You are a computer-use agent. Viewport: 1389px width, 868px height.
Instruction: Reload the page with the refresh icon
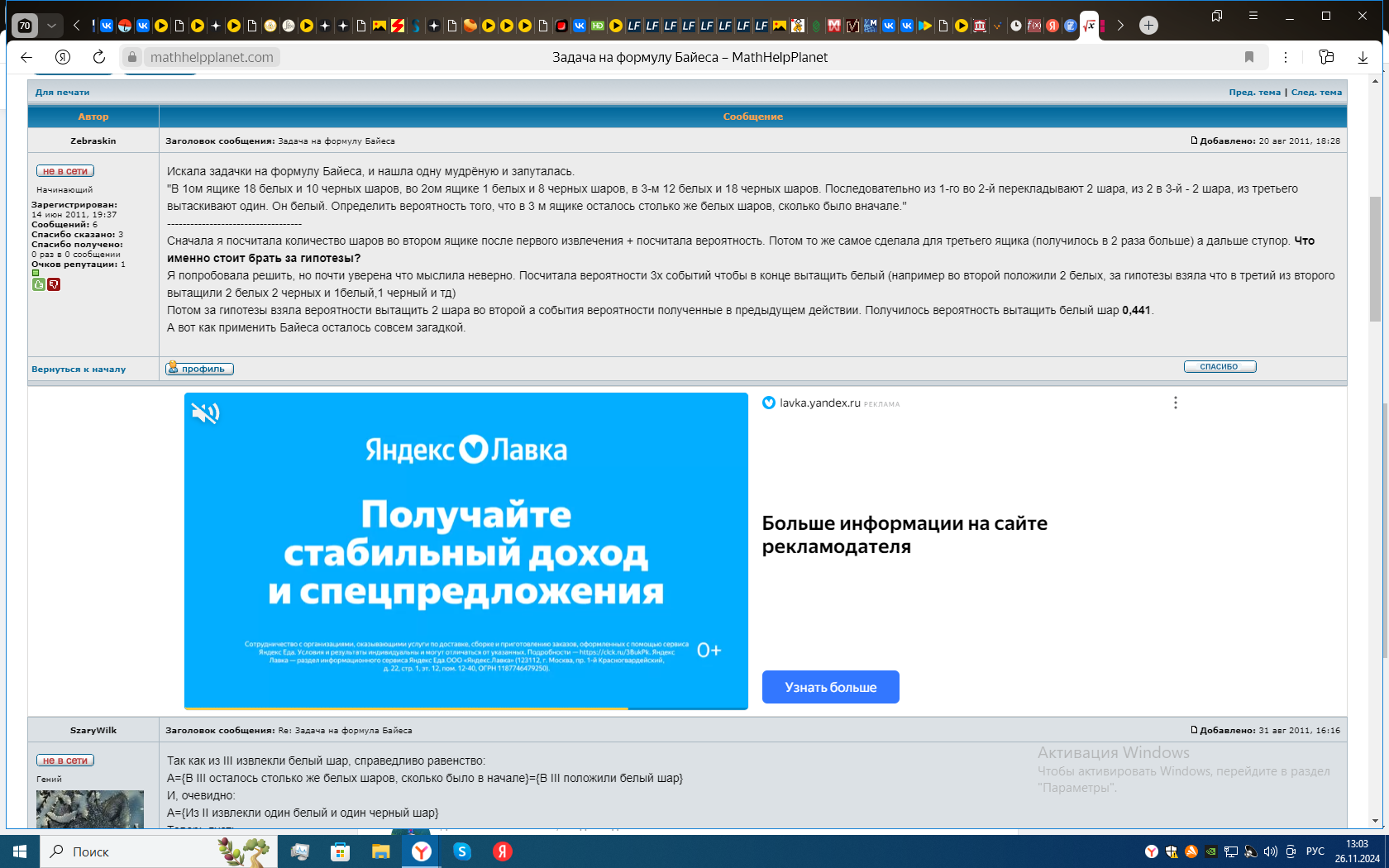(99, 57)
